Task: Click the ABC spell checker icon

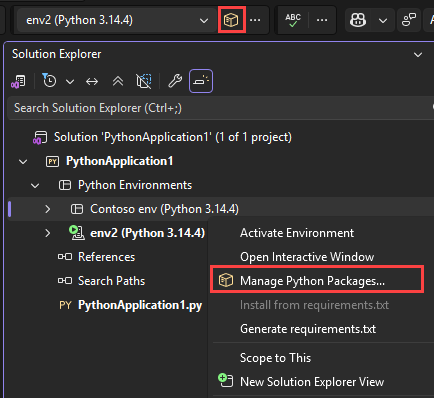Action: click(293, 20)
